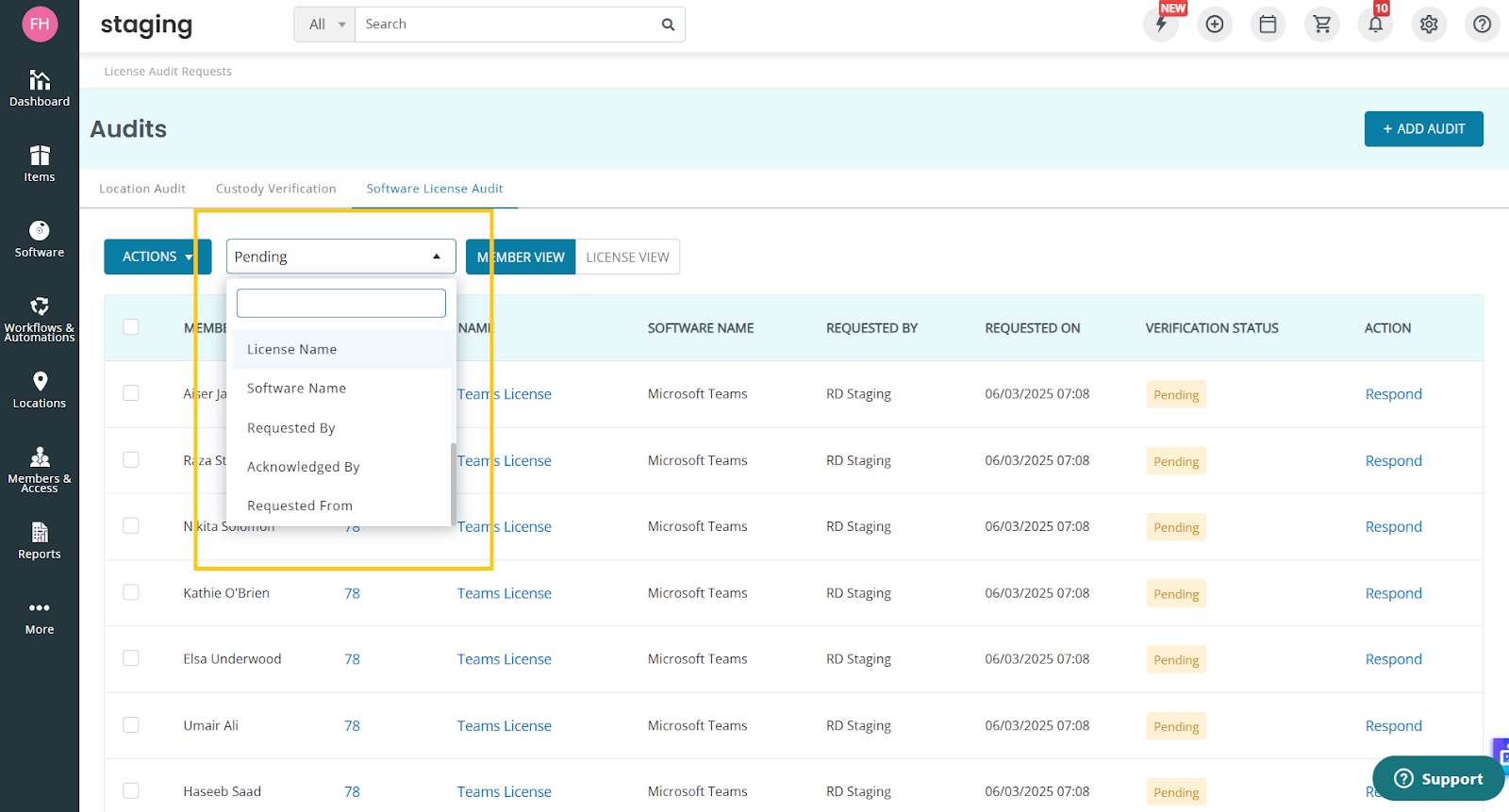This screenshot has height=812, width=1509.
Task: Switch to MEMBER VIEW
Action: [x=521, y=257]
